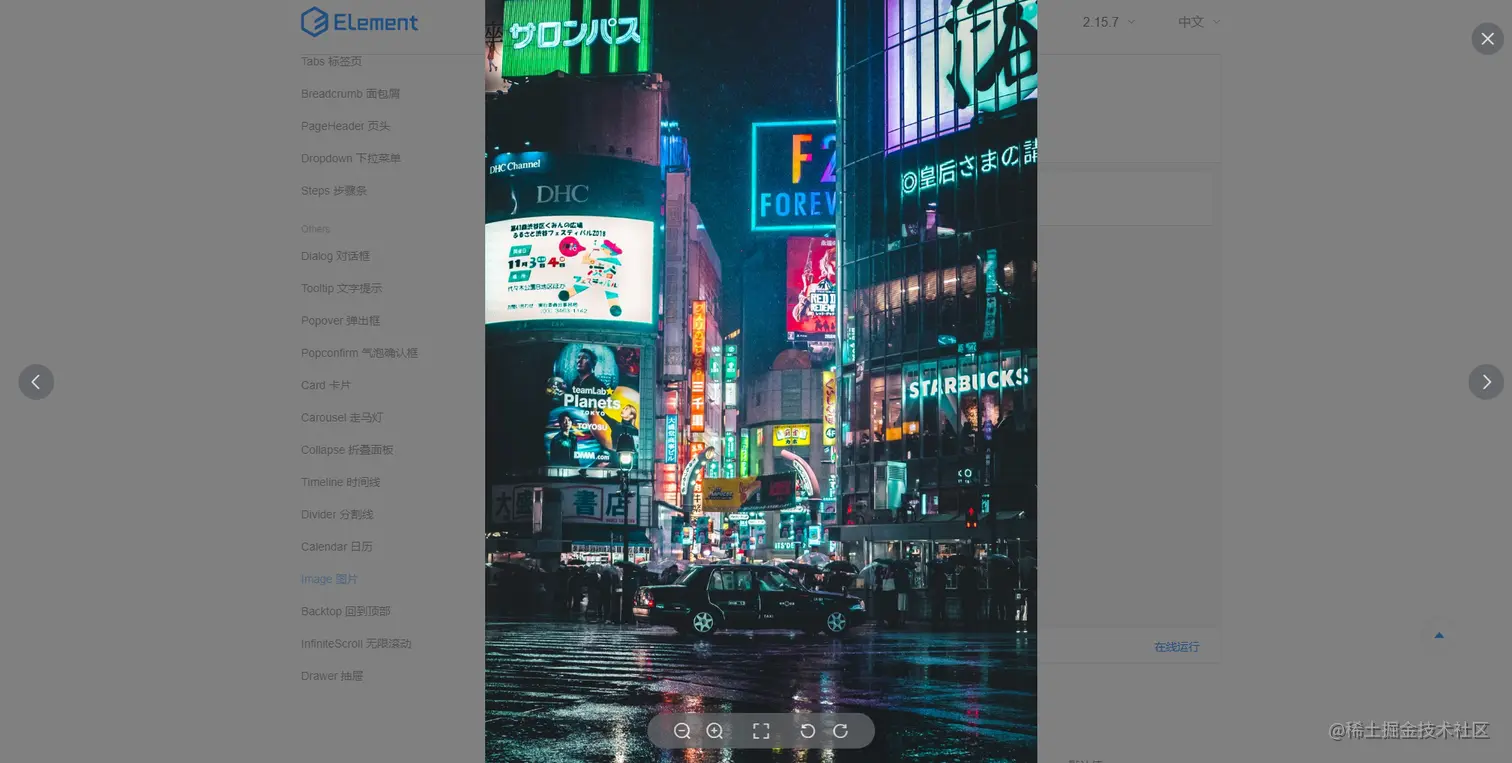
Task: Open the Steps 步骤条 menu item
Action: click(x=334, y=191)
